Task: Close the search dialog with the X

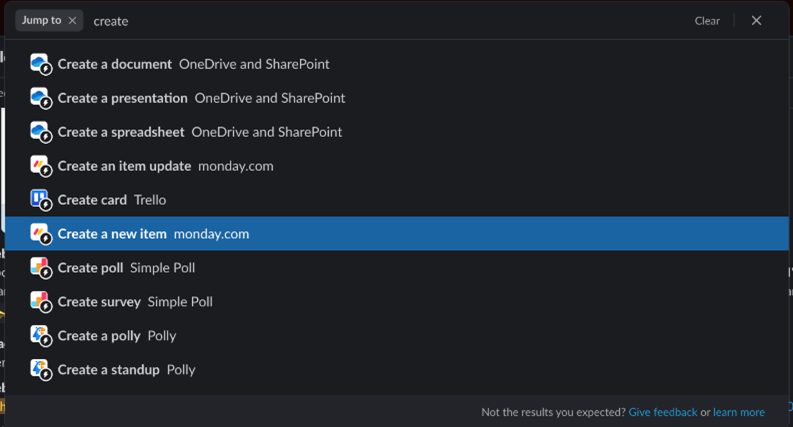Action: [x=756, y=20]
